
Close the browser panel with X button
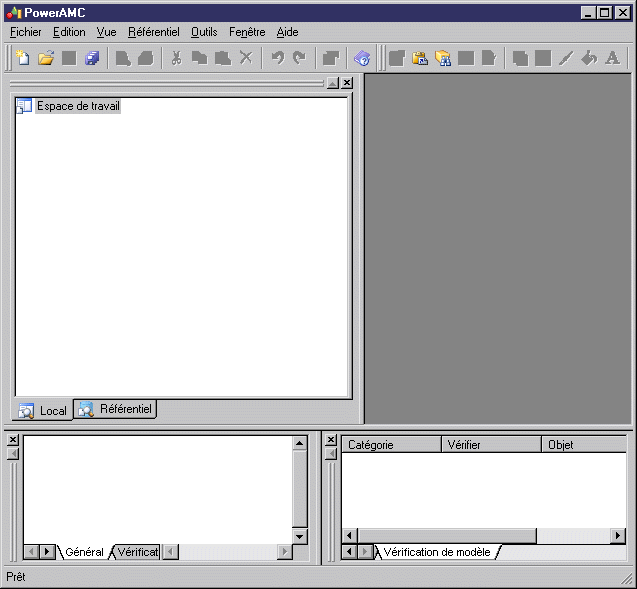tap(346, 83)
